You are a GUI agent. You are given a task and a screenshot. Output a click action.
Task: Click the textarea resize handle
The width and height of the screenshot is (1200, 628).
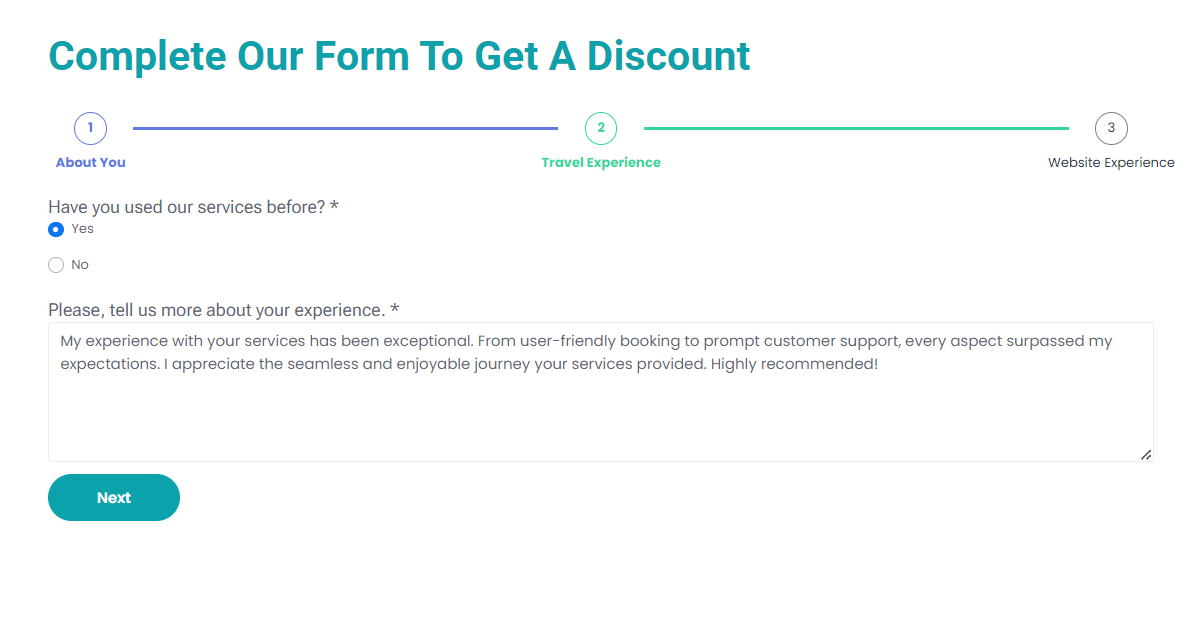tap(1144, 455)
